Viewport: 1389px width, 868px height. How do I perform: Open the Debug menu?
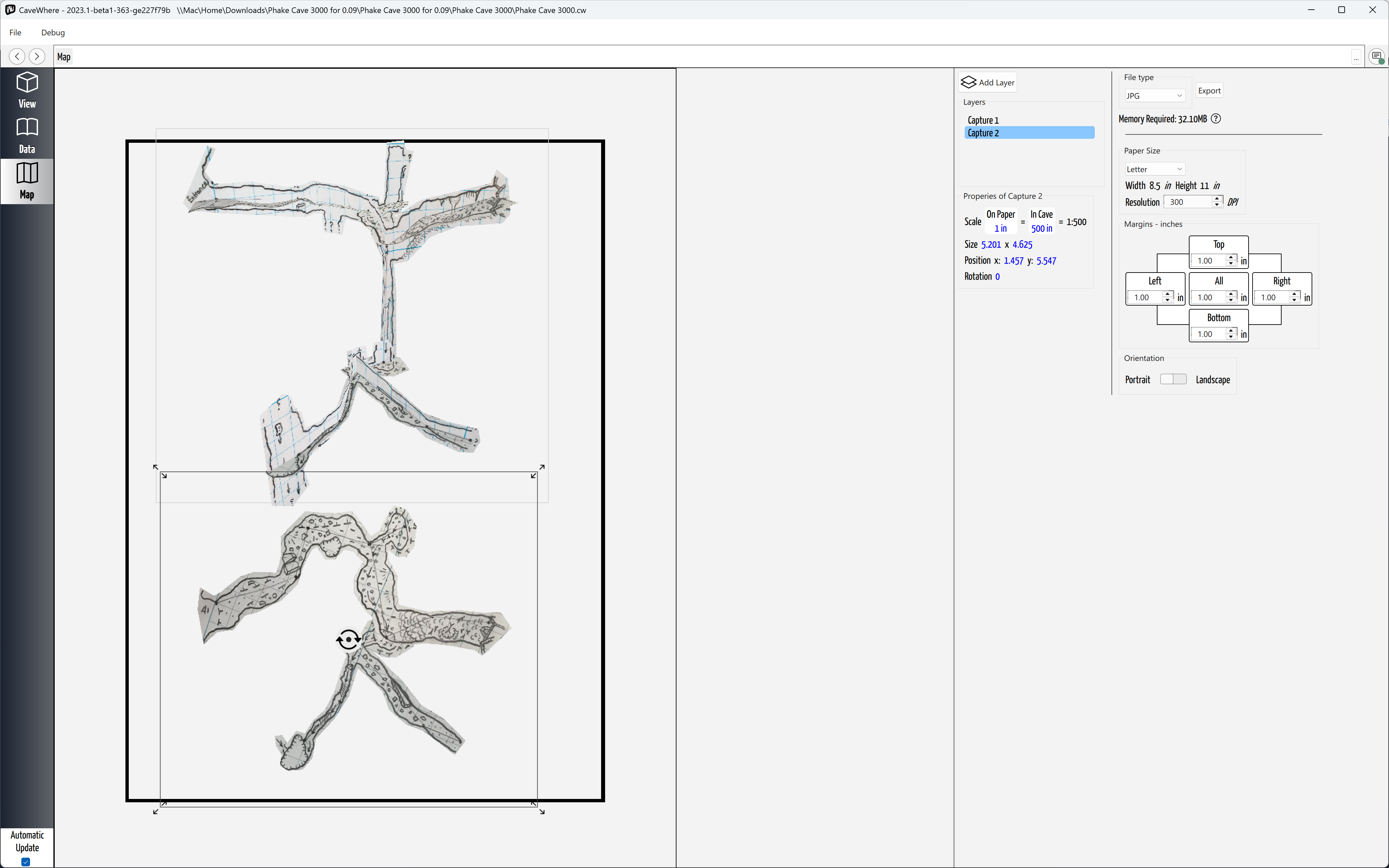pos(53,33)
